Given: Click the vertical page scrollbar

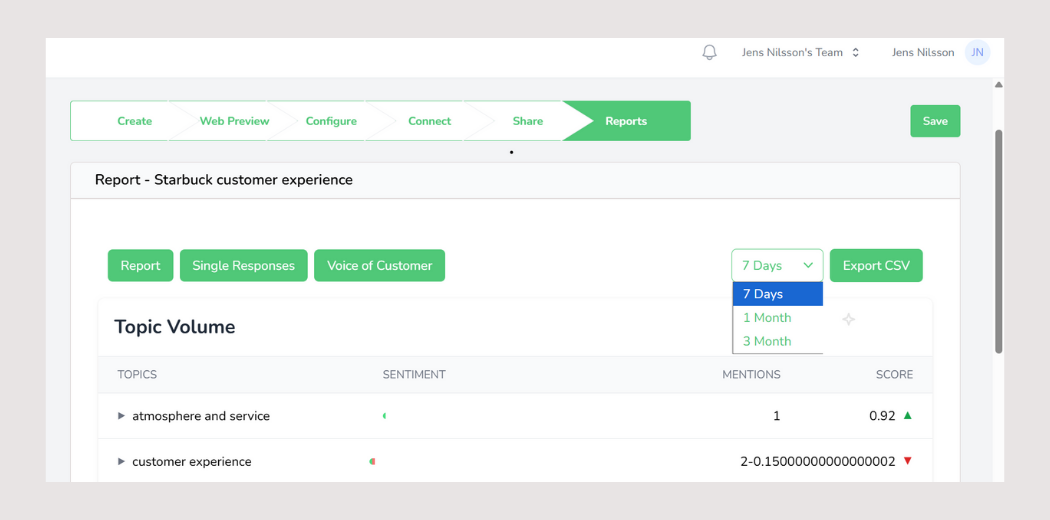Looking at the screenshot, I should 998,240.
